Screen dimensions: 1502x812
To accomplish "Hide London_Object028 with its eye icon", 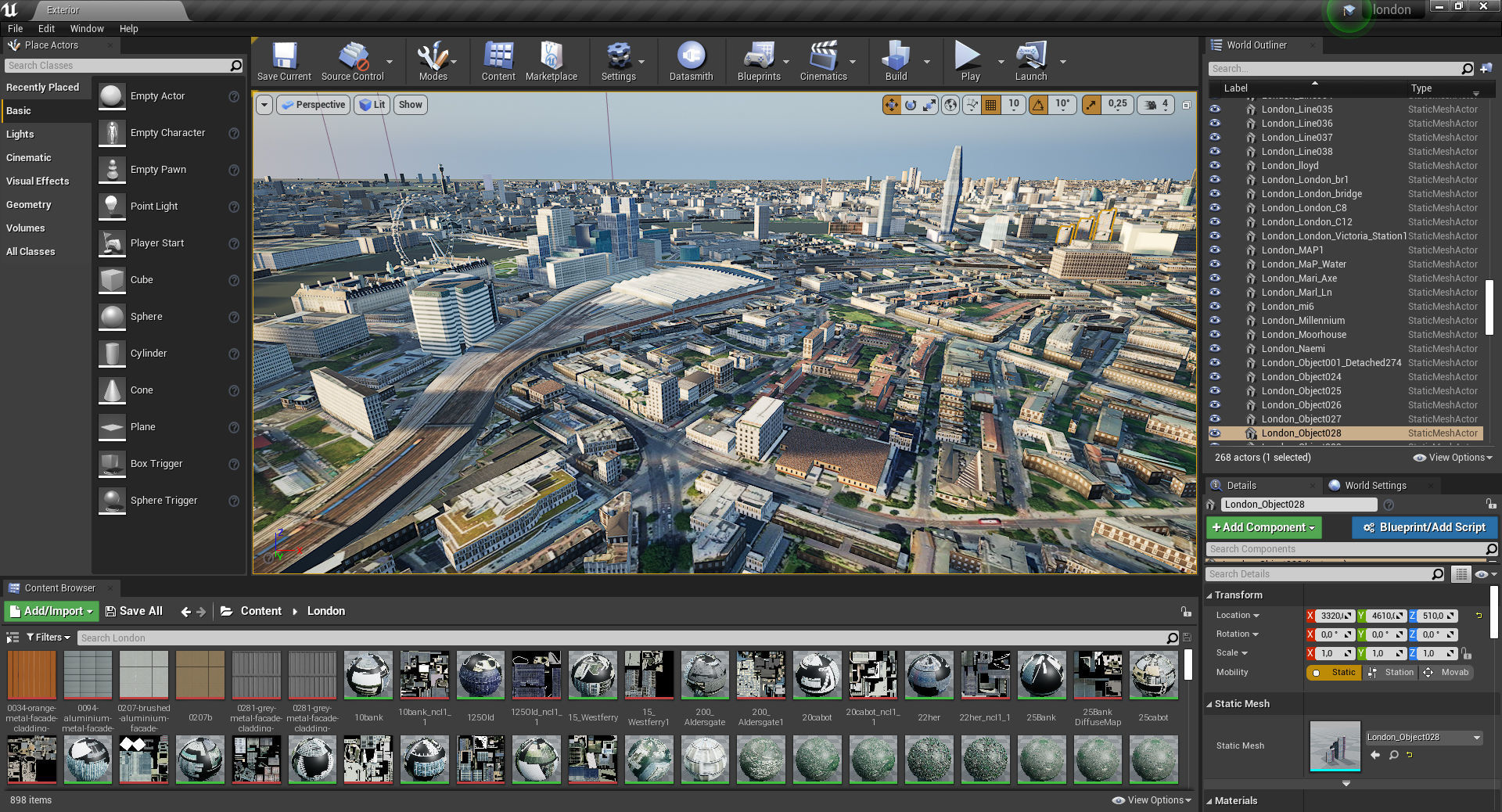I will coord(1215,433).
